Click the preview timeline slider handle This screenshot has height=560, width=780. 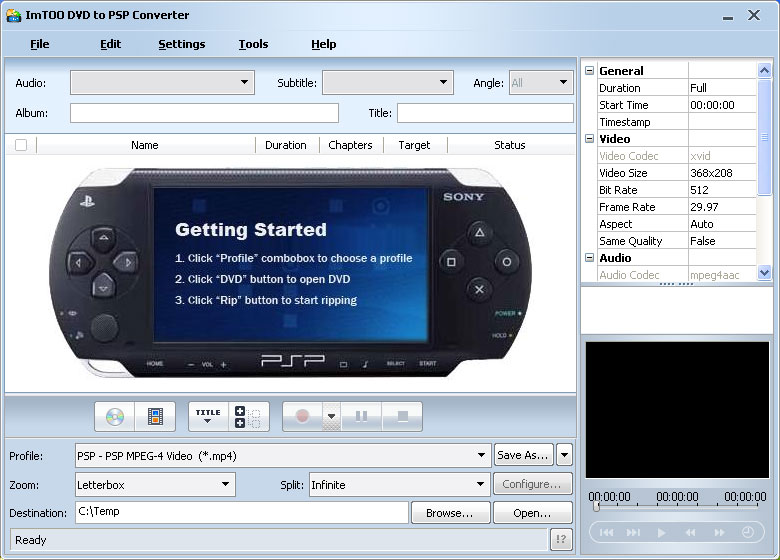click(x=597, y=507)
